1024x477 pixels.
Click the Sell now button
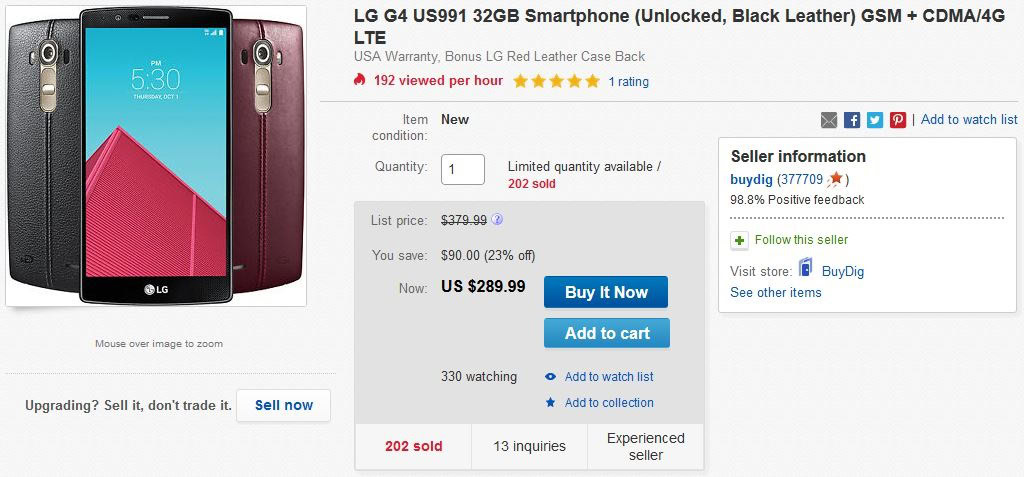tap(283, 405)
